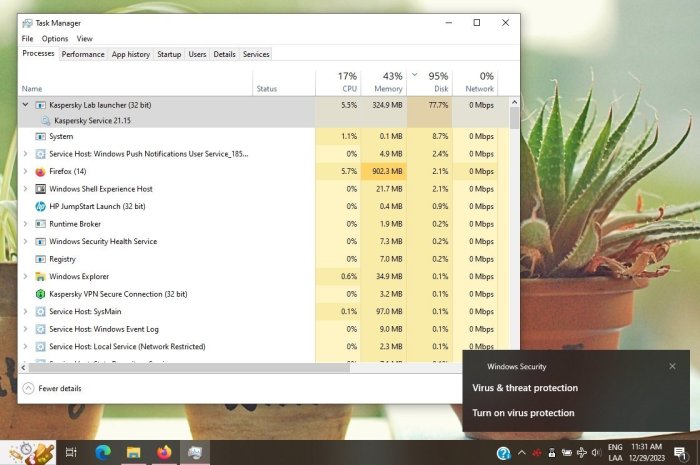Click the Kaspersky Service 21.15 icon

tap(46, 120)
